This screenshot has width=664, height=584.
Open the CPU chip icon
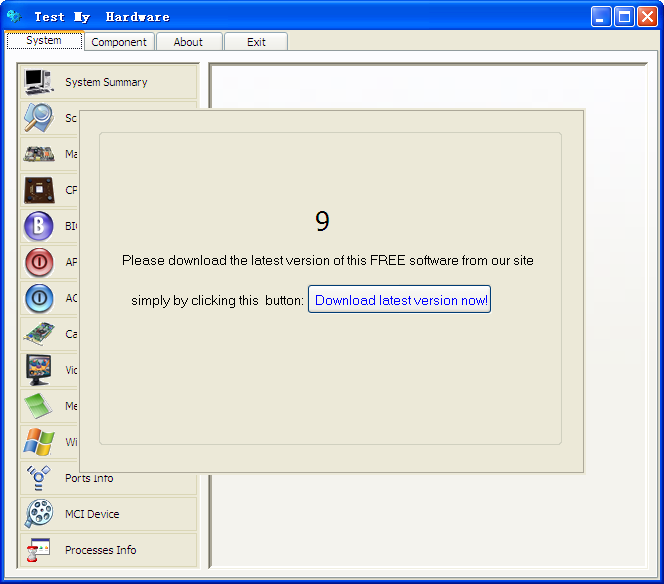click(39, 190)
